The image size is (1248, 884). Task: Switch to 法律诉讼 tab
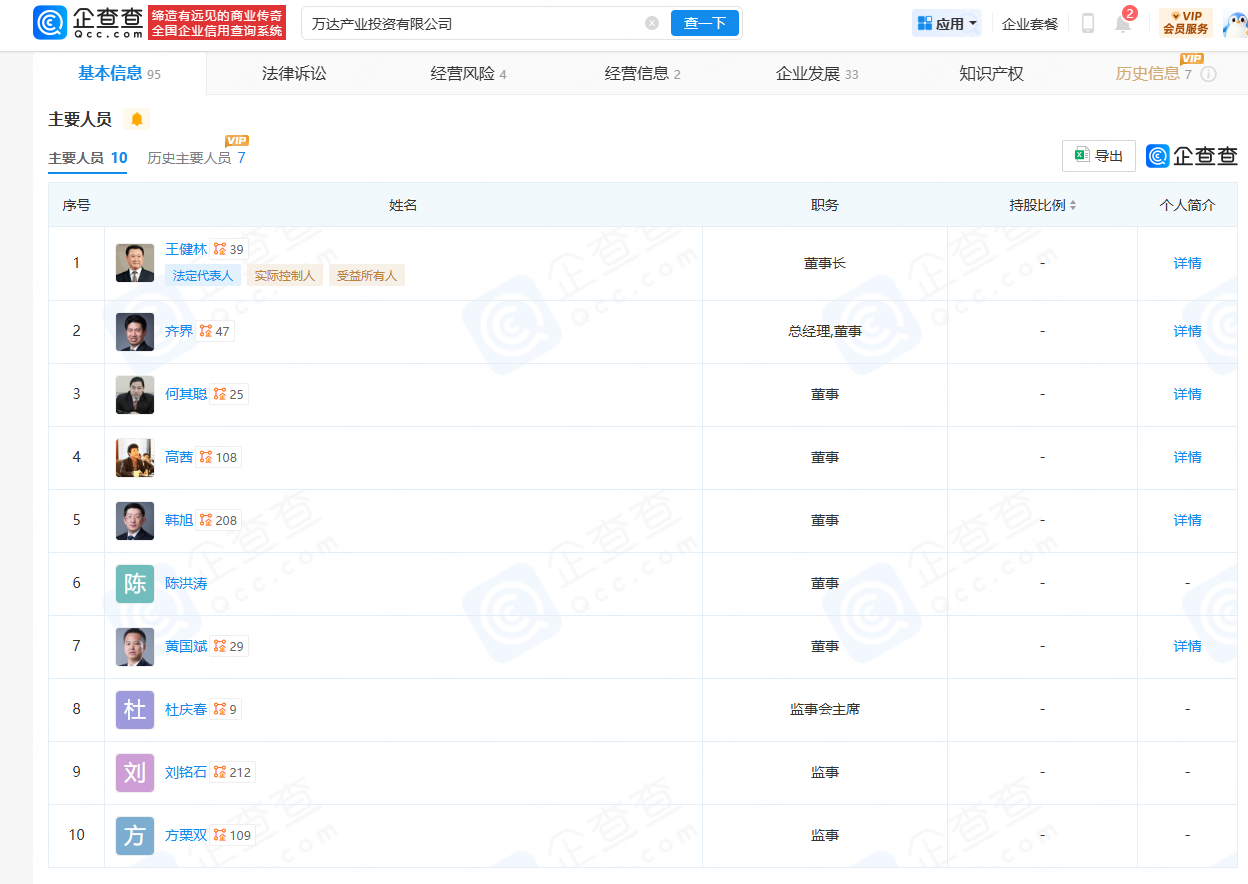(294, 73)
